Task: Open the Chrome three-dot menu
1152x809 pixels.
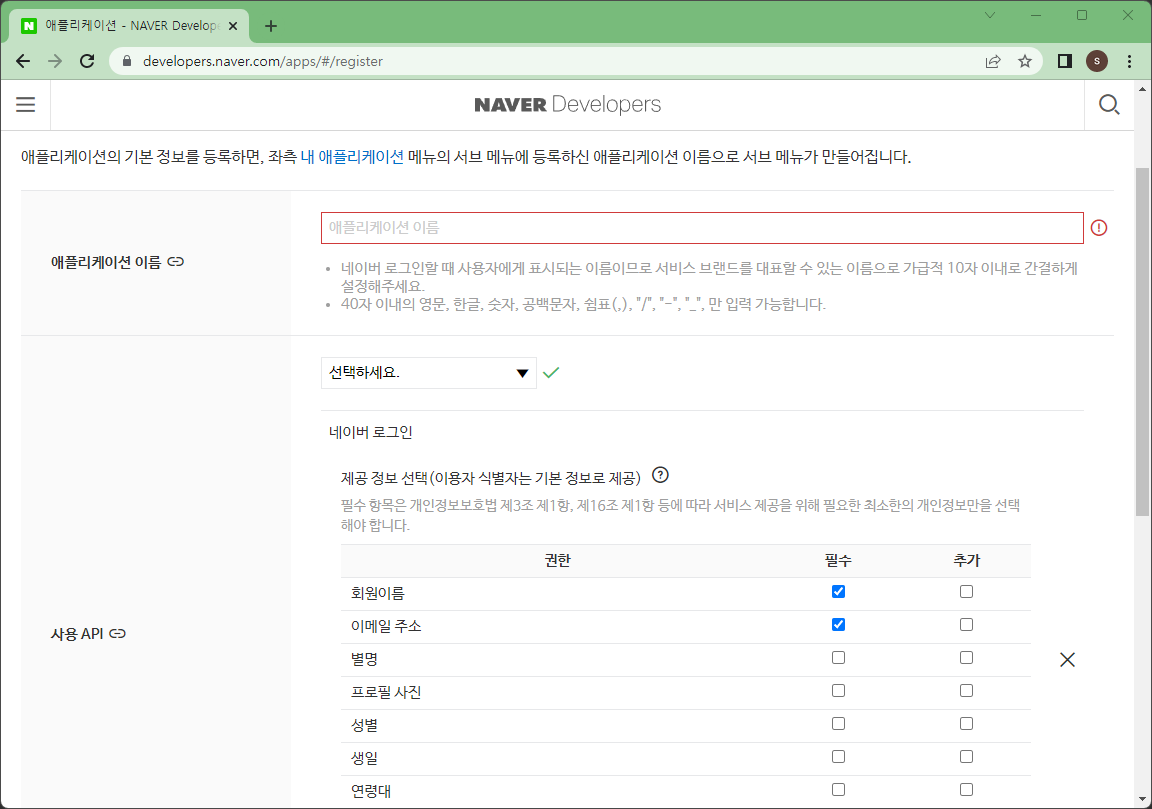Action: pyautogui.click(x=1129, y=61)
